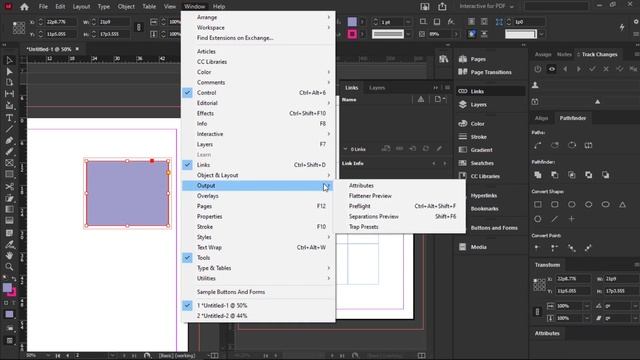Expand the Interactive submenu
640x360 pixels.
[x=258, y=134]
